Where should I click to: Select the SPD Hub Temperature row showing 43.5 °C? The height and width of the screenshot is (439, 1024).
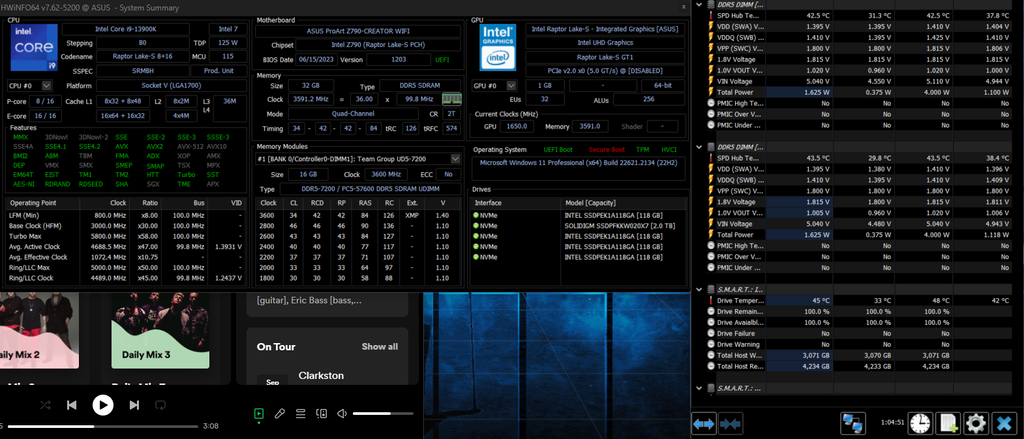tap(858, 158)
